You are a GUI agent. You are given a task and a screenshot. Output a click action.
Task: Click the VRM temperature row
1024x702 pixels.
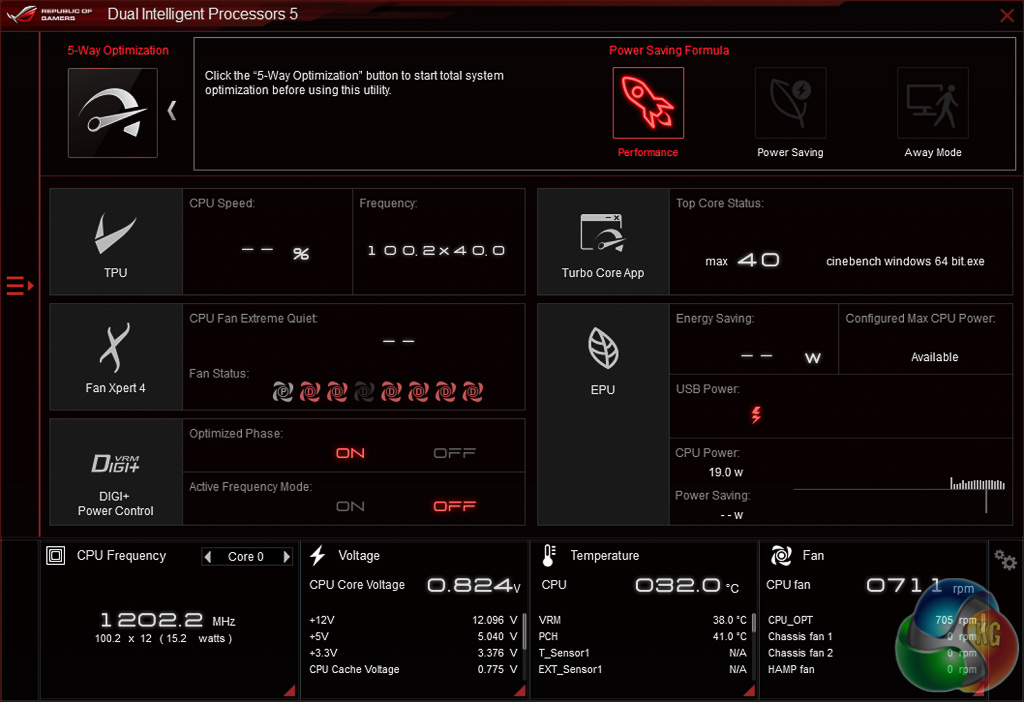[x=643, y=620]
